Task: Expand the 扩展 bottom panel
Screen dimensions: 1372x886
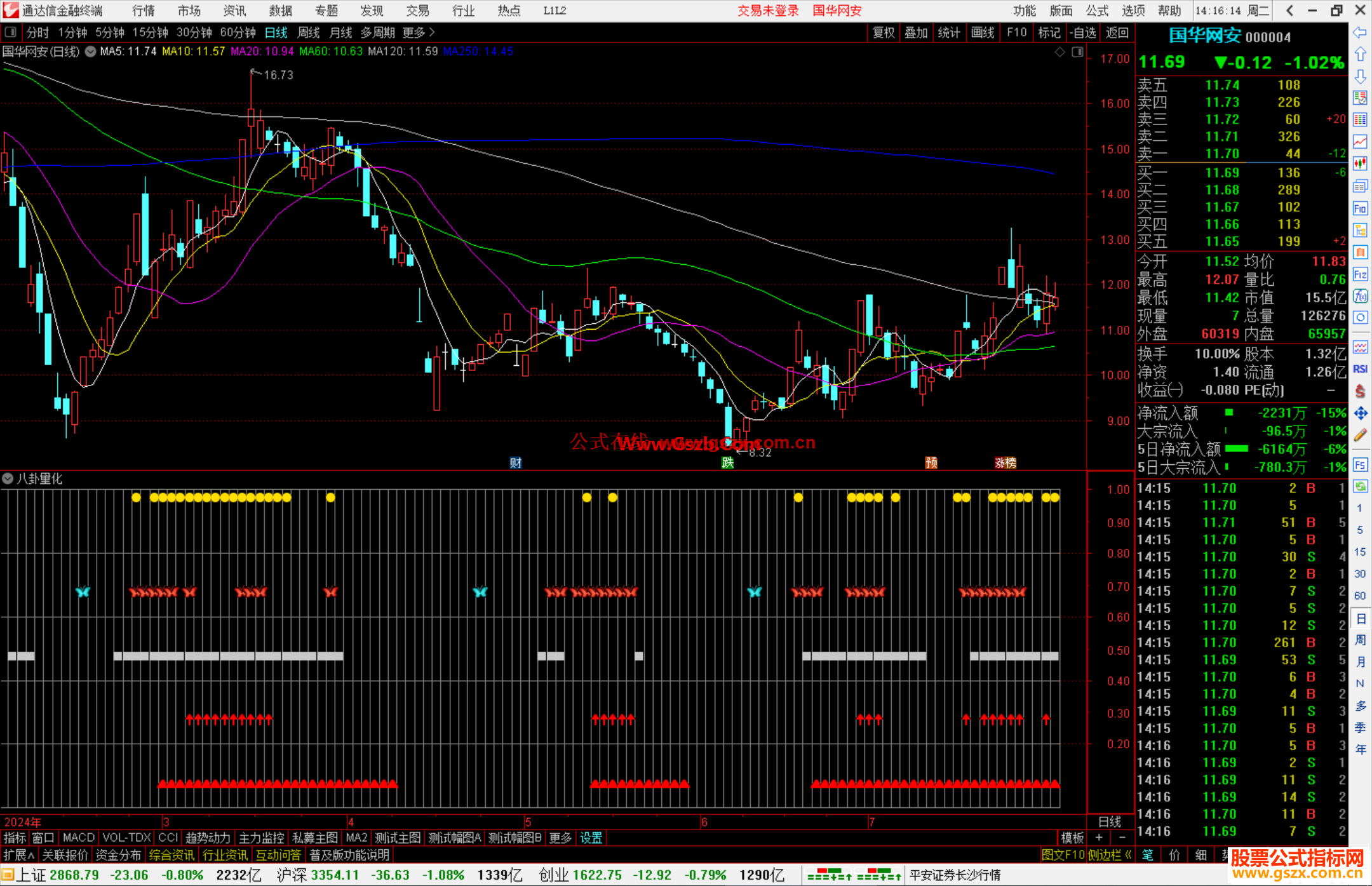Action: (18, 855)
